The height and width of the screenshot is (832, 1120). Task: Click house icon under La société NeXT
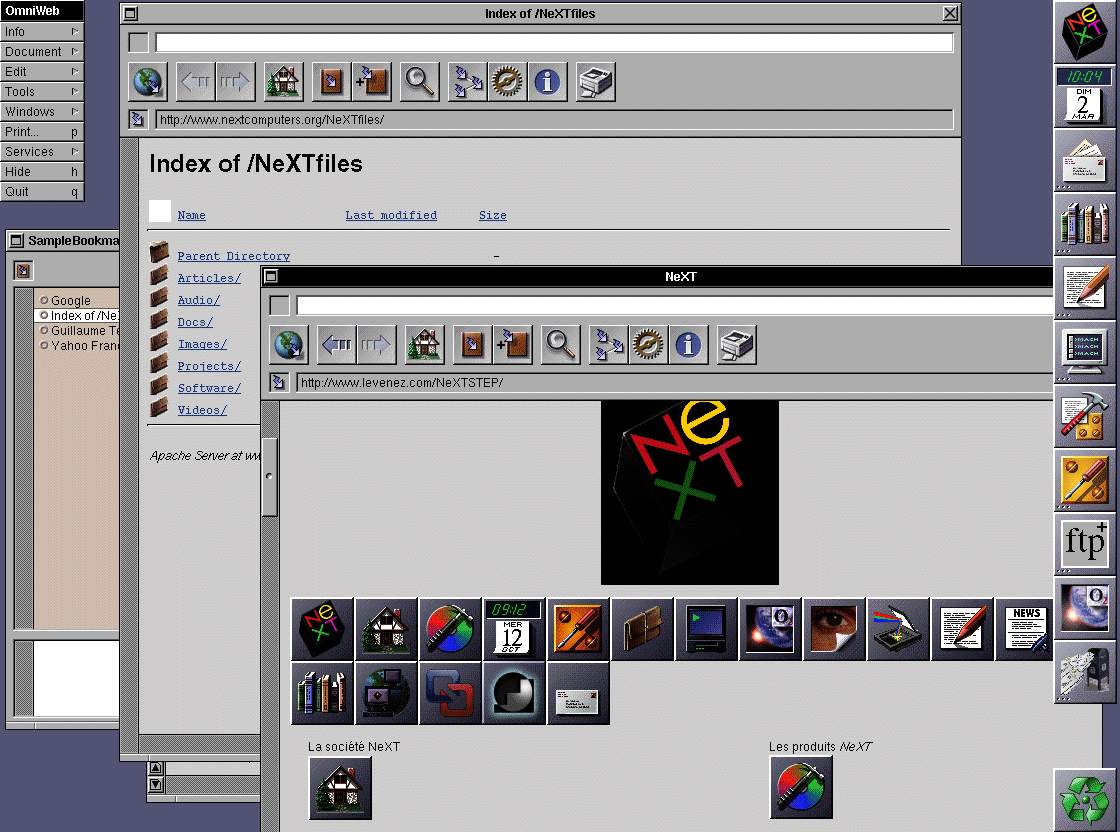click(340, 788)
